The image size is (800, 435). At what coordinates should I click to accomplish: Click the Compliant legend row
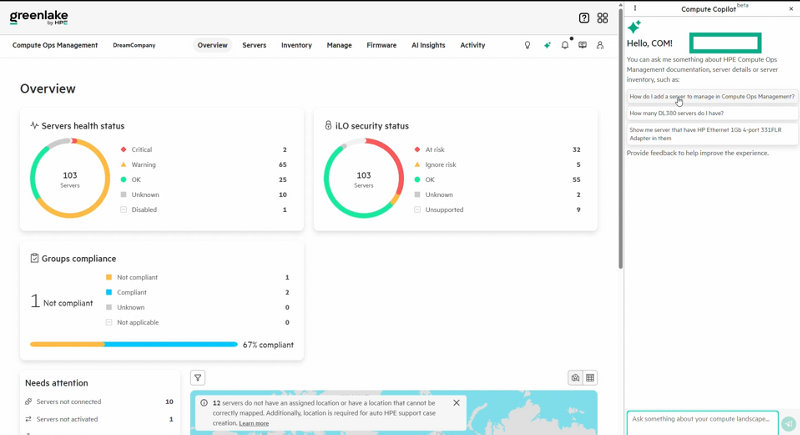(197, 292)
